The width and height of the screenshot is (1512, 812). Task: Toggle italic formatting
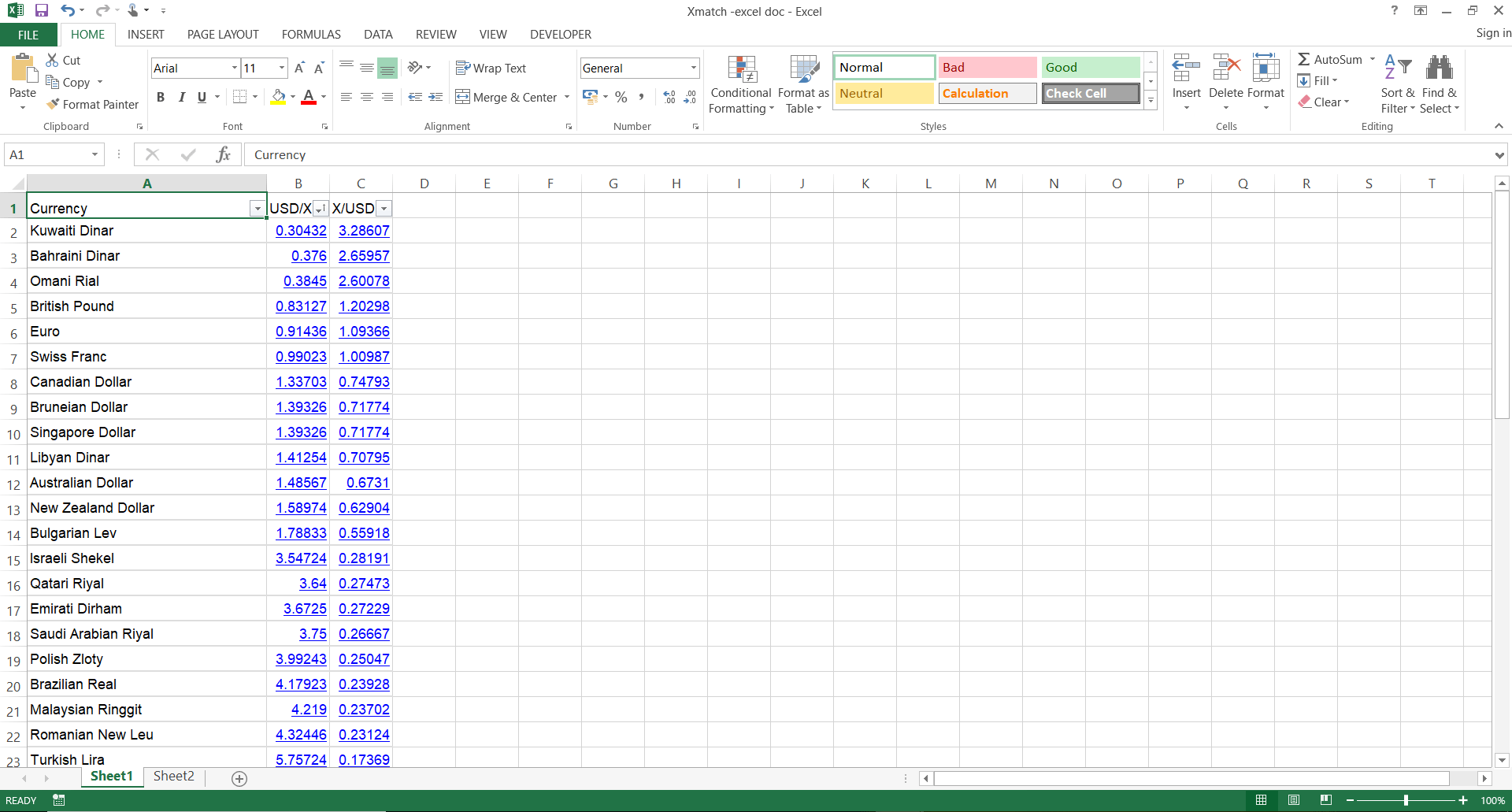point(182,97)
